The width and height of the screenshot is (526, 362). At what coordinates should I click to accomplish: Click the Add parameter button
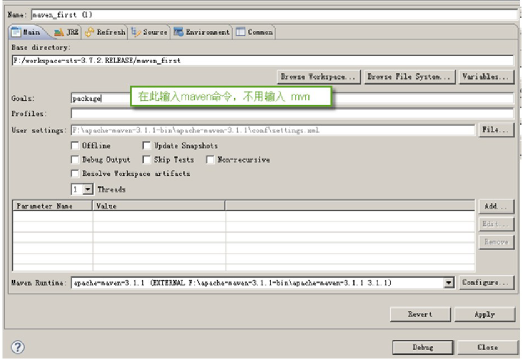pos(496,206)
